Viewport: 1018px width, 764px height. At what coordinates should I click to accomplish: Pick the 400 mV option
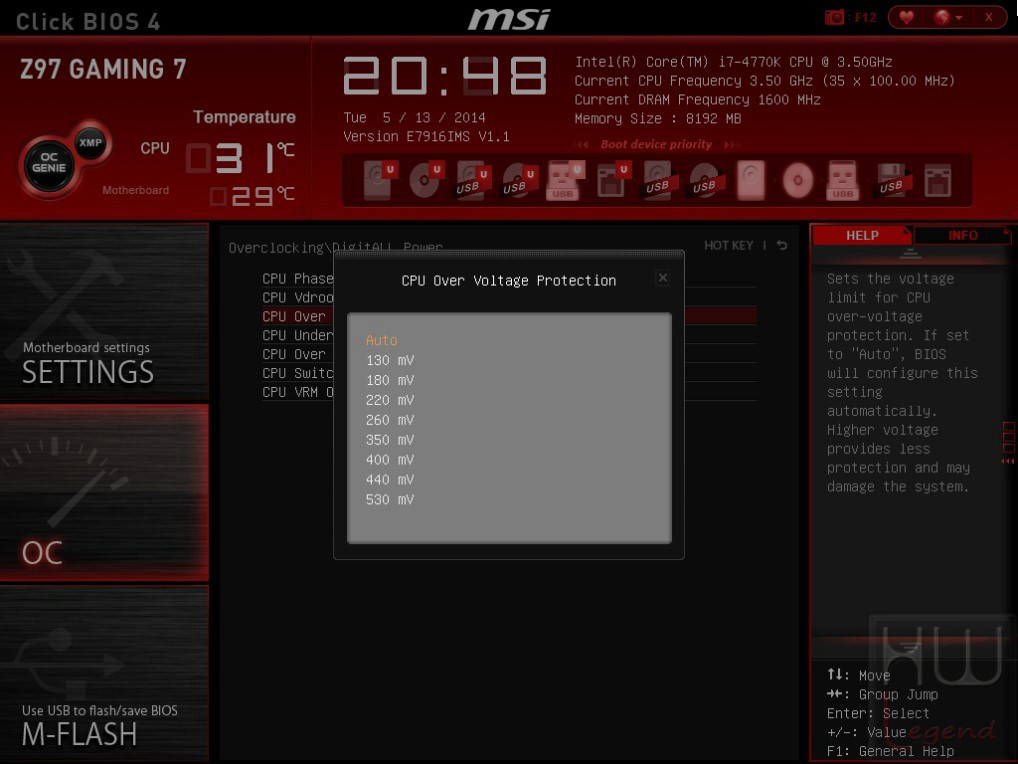[390, 460]
